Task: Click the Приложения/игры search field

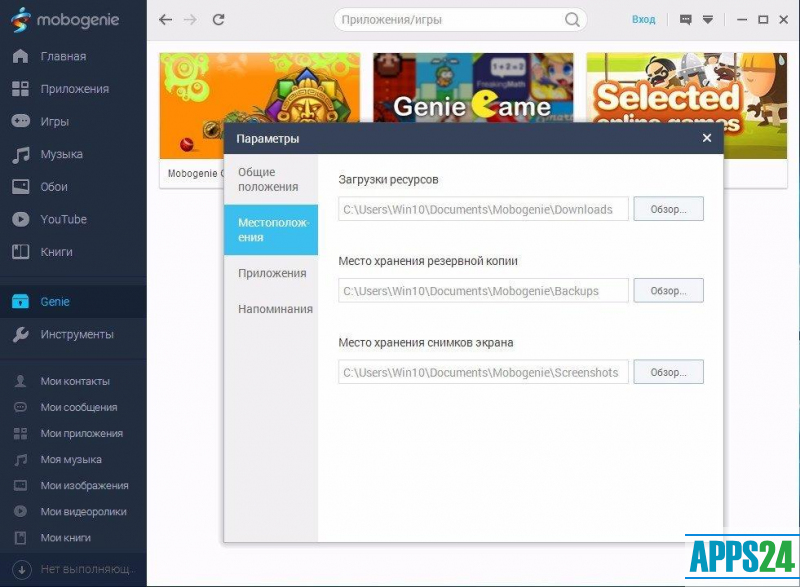Action: click(x=460, y=20)
